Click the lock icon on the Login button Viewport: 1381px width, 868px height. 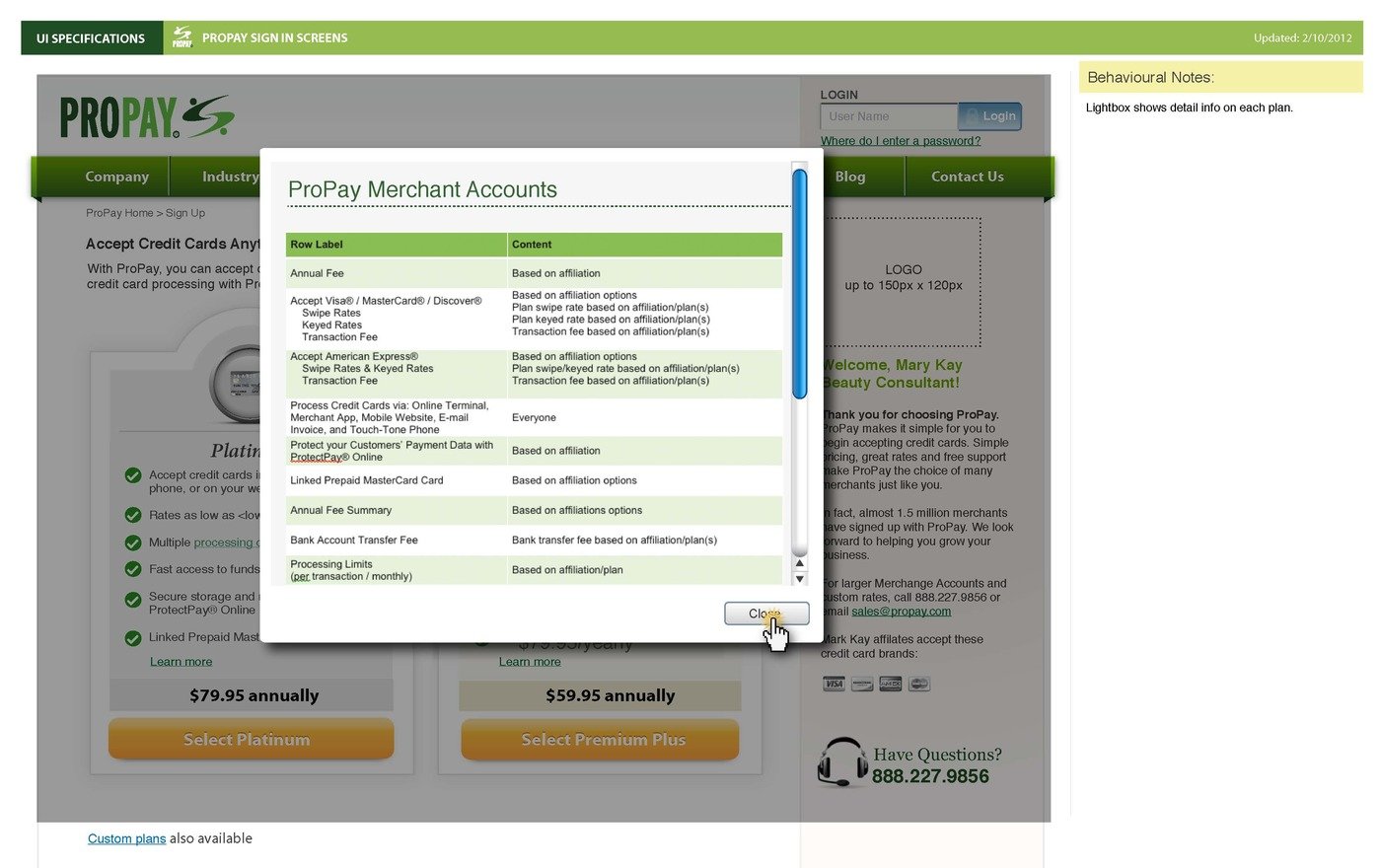pos(973,115)
